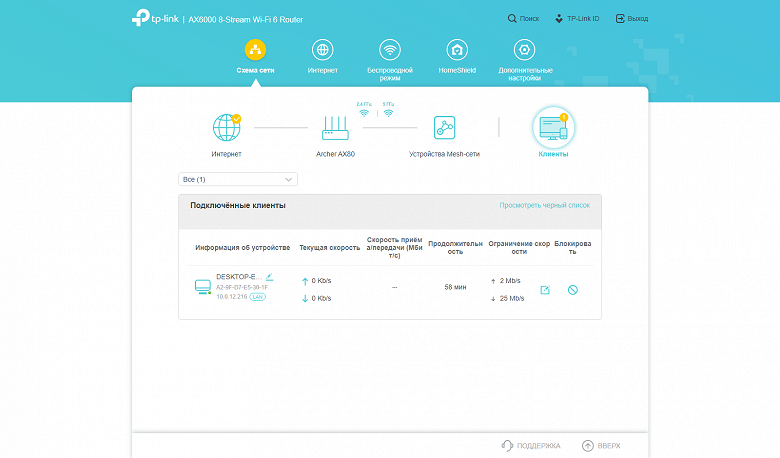Open the HomeShield icon
The width and height of the screenshot is (780, 458).
tap(457, 50)
